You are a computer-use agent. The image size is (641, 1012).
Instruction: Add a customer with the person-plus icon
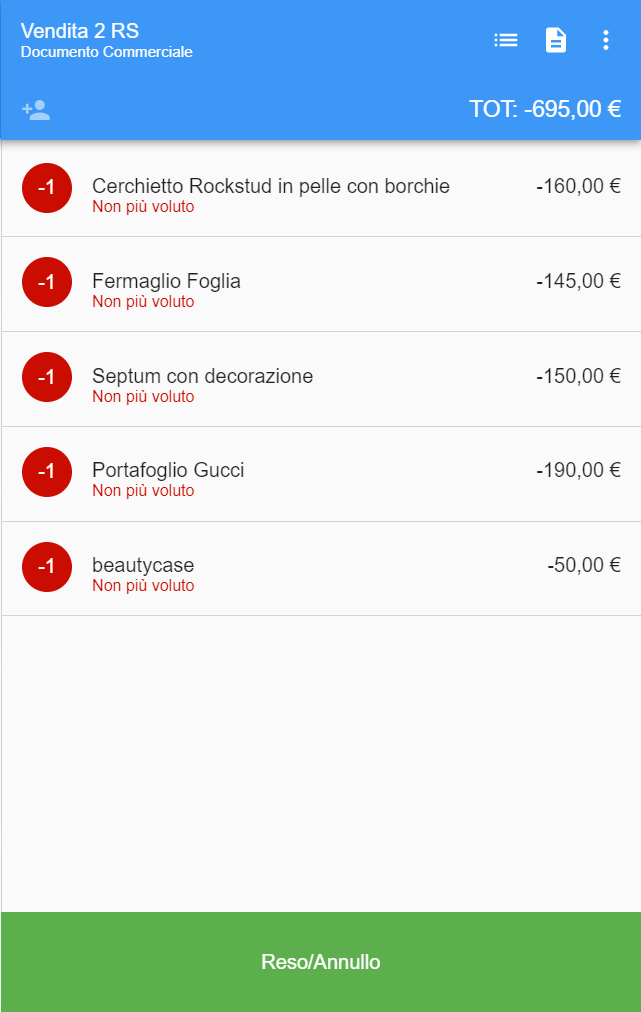point(36,110)
